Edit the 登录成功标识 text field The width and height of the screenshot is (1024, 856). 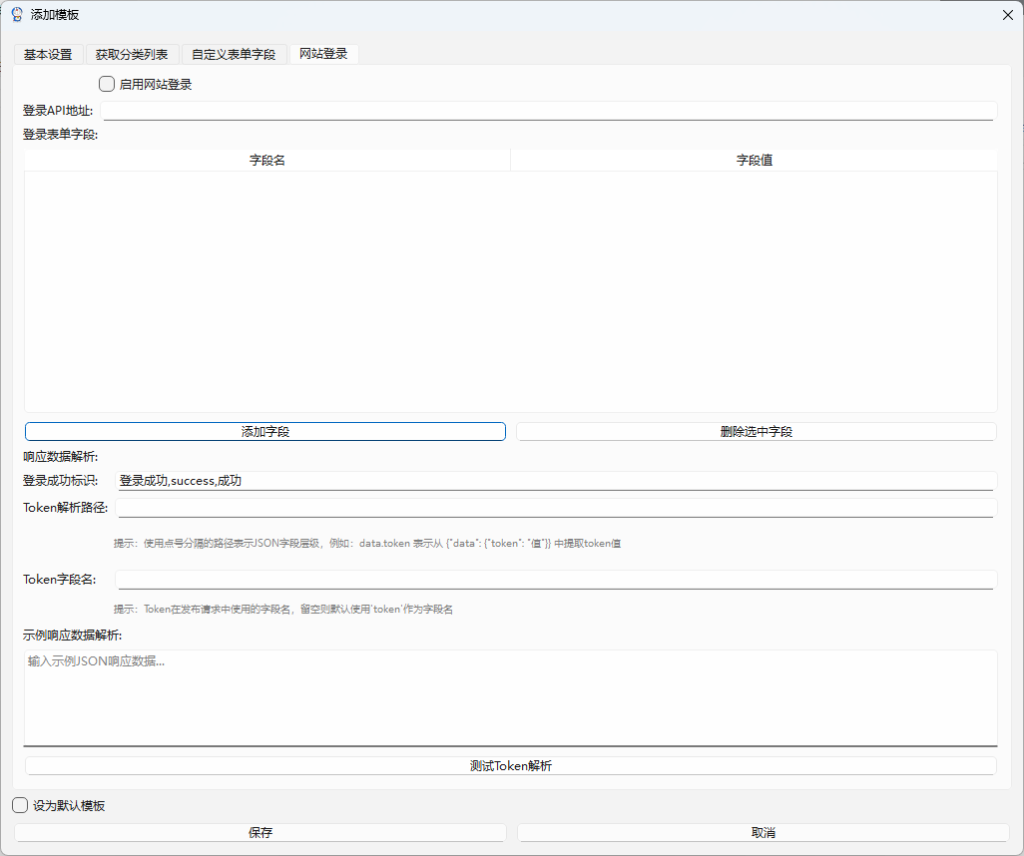click(556, 481)
